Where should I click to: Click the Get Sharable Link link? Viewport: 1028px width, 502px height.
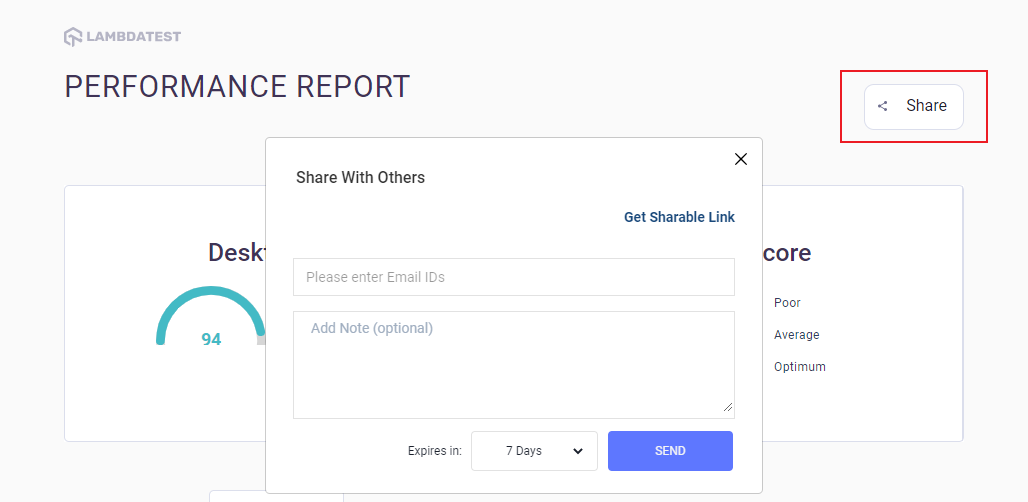(x=679, y=217)
